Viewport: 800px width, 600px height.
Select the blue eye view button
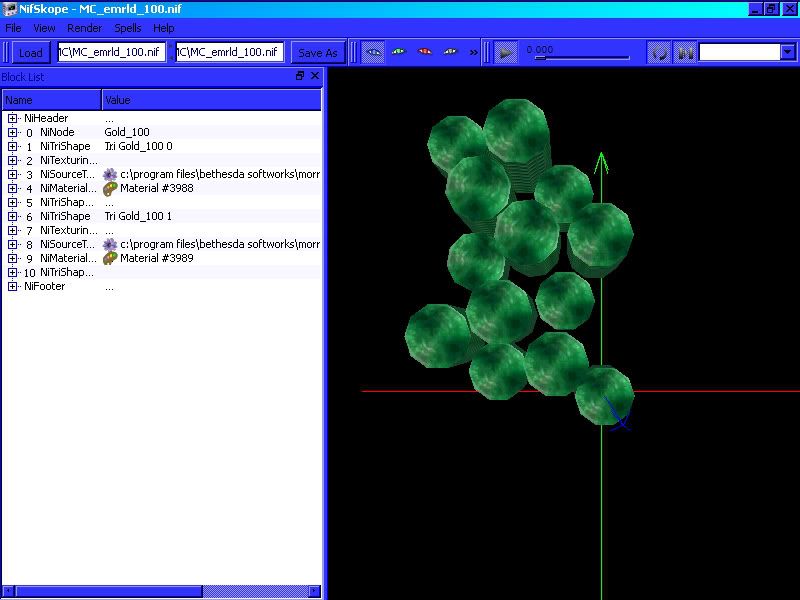(373, 52)
